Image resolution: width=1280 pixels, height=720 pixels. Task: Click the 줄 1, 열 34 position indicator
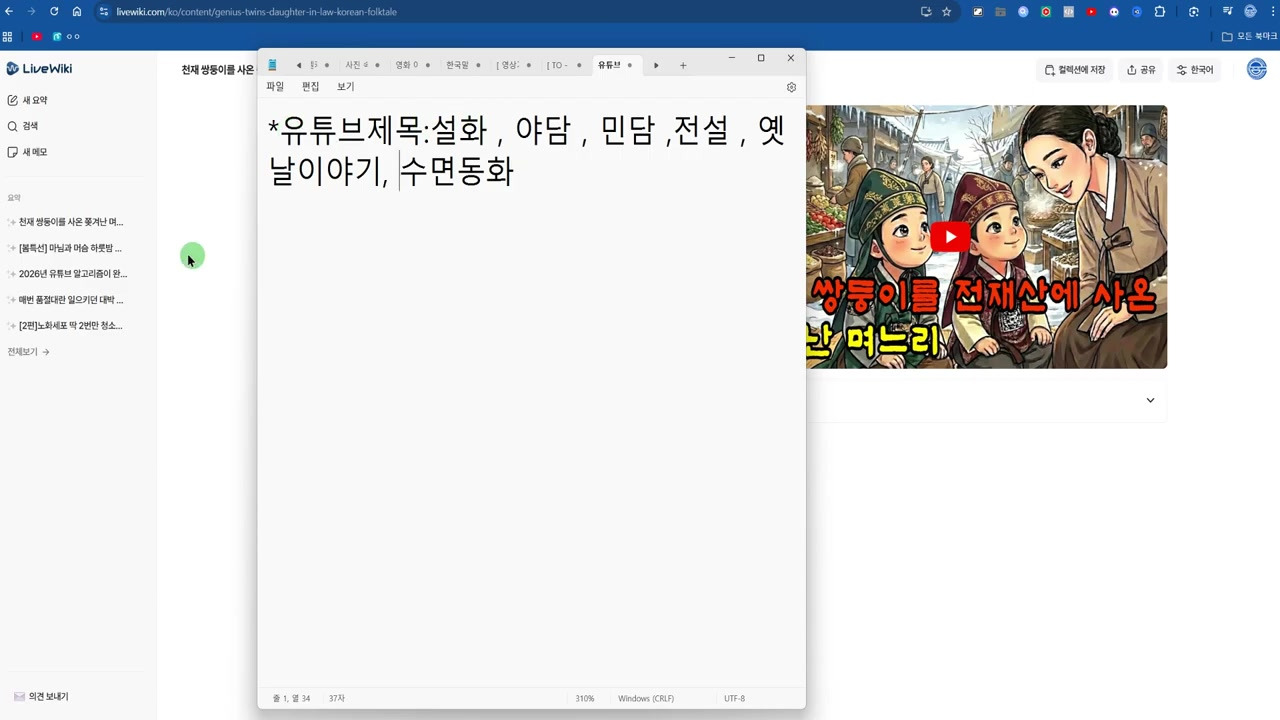click(291, 698)
